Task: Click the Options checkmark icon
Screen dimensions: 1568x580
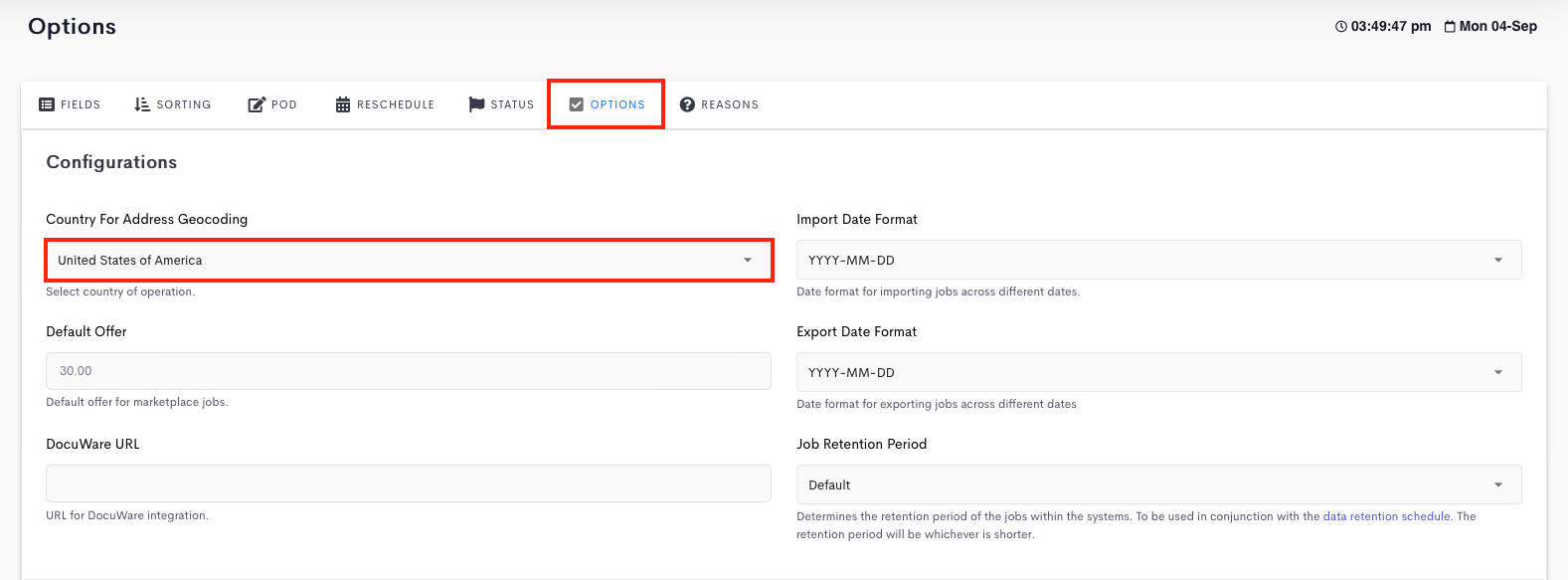Action: click(576, 104)
